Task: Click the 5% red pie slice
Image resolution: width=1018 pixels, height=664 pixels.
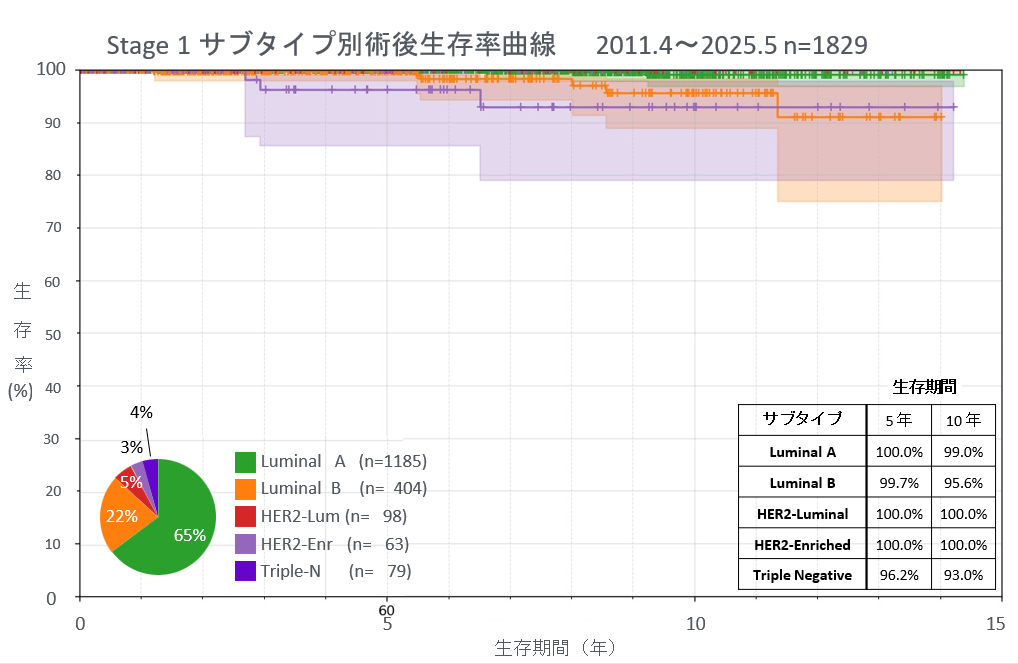Action: click(128, 481)
